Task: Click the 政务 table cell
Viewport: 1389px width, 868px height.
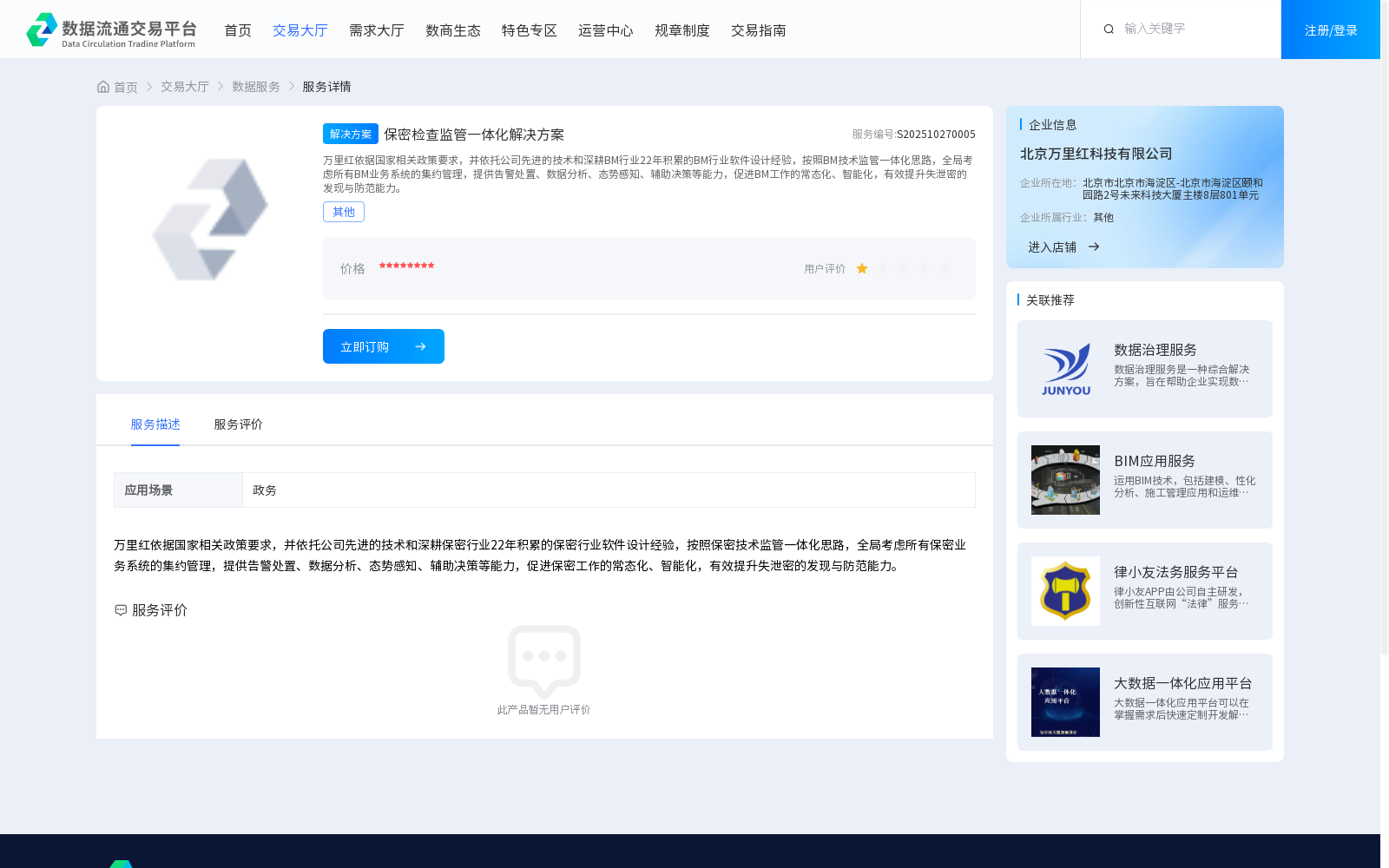Action: (609, 490)
